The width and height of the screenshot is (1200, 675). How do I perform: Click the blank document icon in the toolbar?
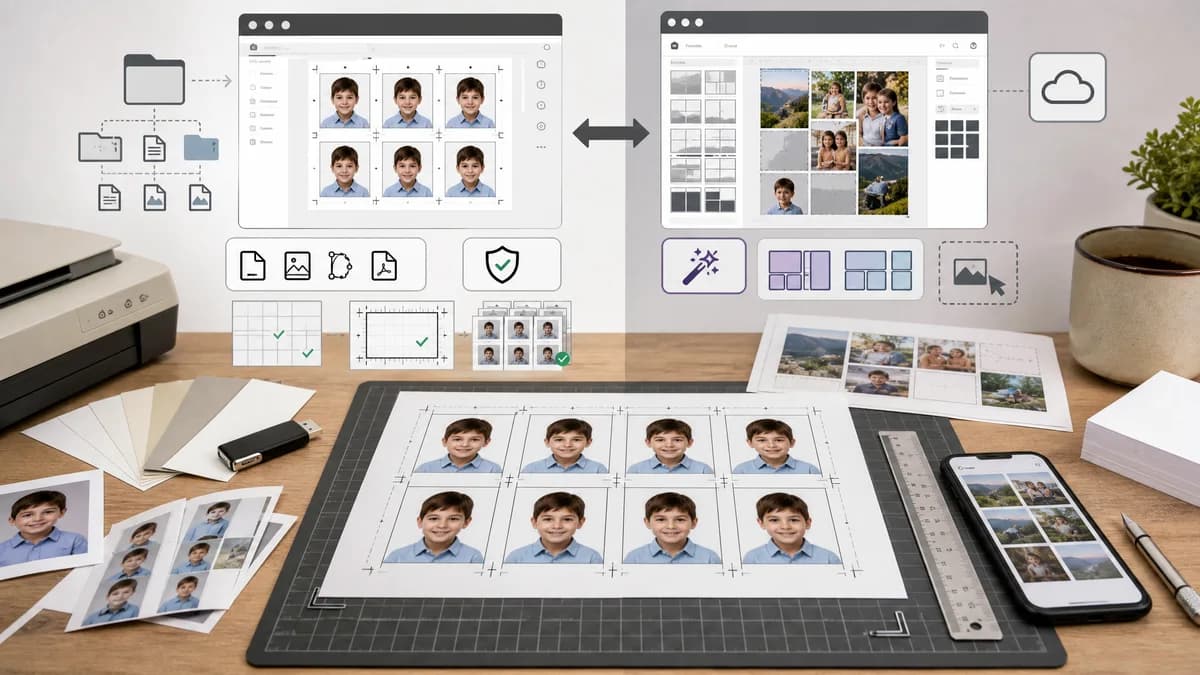click(x=253, y=265)
